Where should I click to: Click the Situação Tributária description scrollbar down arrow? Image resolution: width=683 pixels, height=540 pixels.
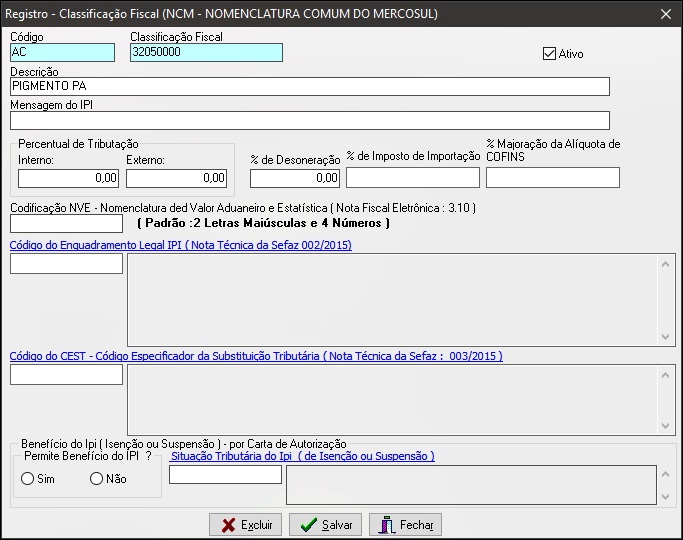pyautogui.click(x=665, y=496)
